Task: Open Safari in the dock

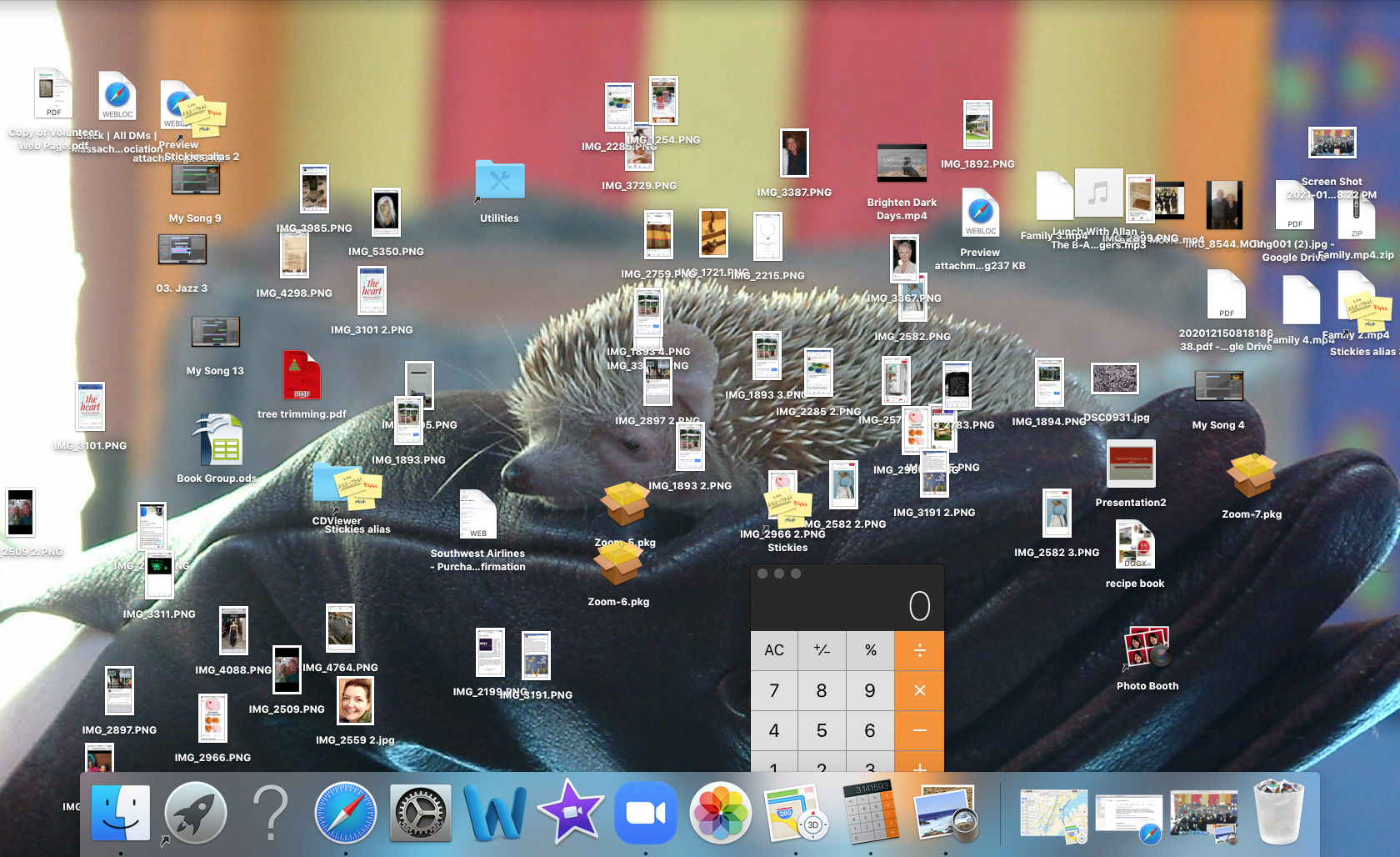Action: pyautogui.click(x=345, y=812)
